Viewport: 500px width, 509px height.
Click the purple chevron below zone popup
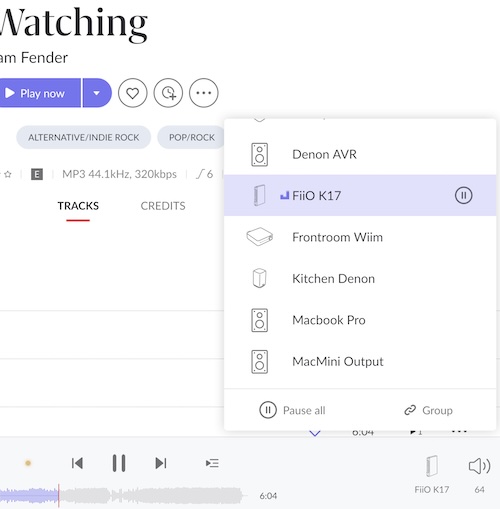tap(315, 433)
